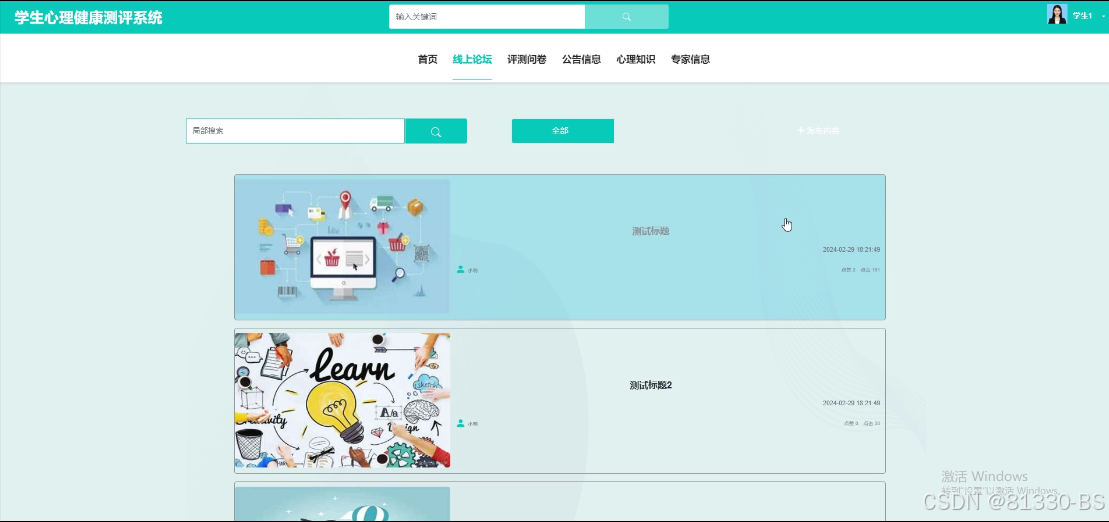Image resolution: width=1109 pixels, height=522 pixels.
Task: Click the author icon on 测试标题2 post
Action: 460,423
